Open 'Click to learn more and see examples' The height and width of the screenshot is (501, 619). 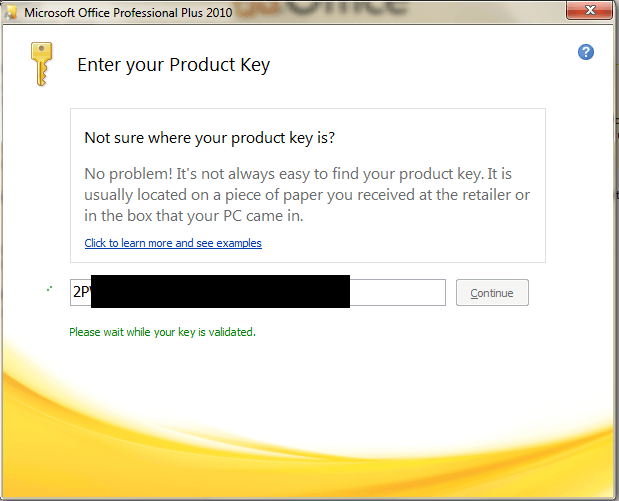[173, 243]
